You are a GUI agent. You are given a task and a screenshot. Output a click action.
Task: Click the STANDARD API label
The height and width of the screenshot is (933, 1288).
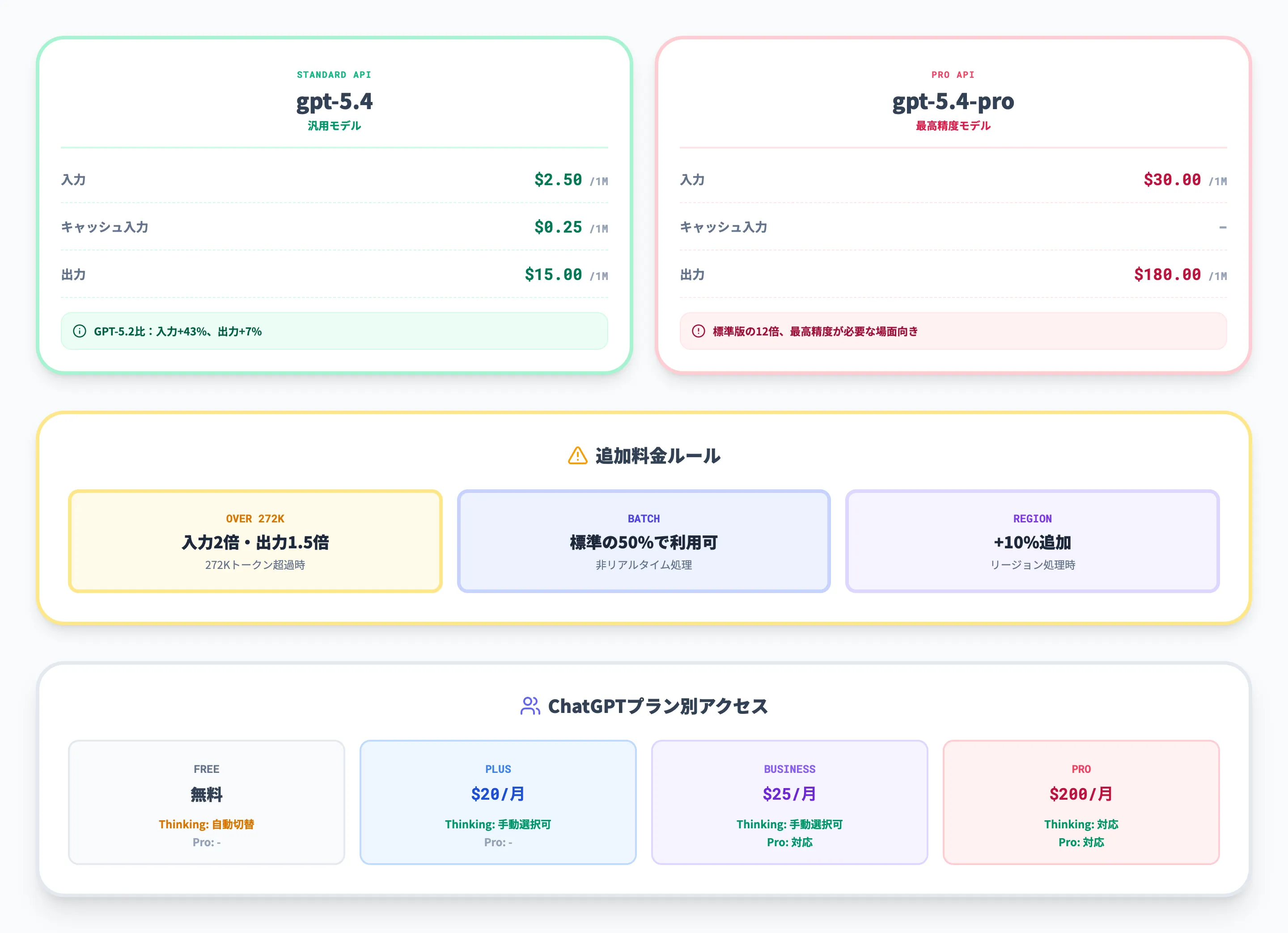pos(334,74)
